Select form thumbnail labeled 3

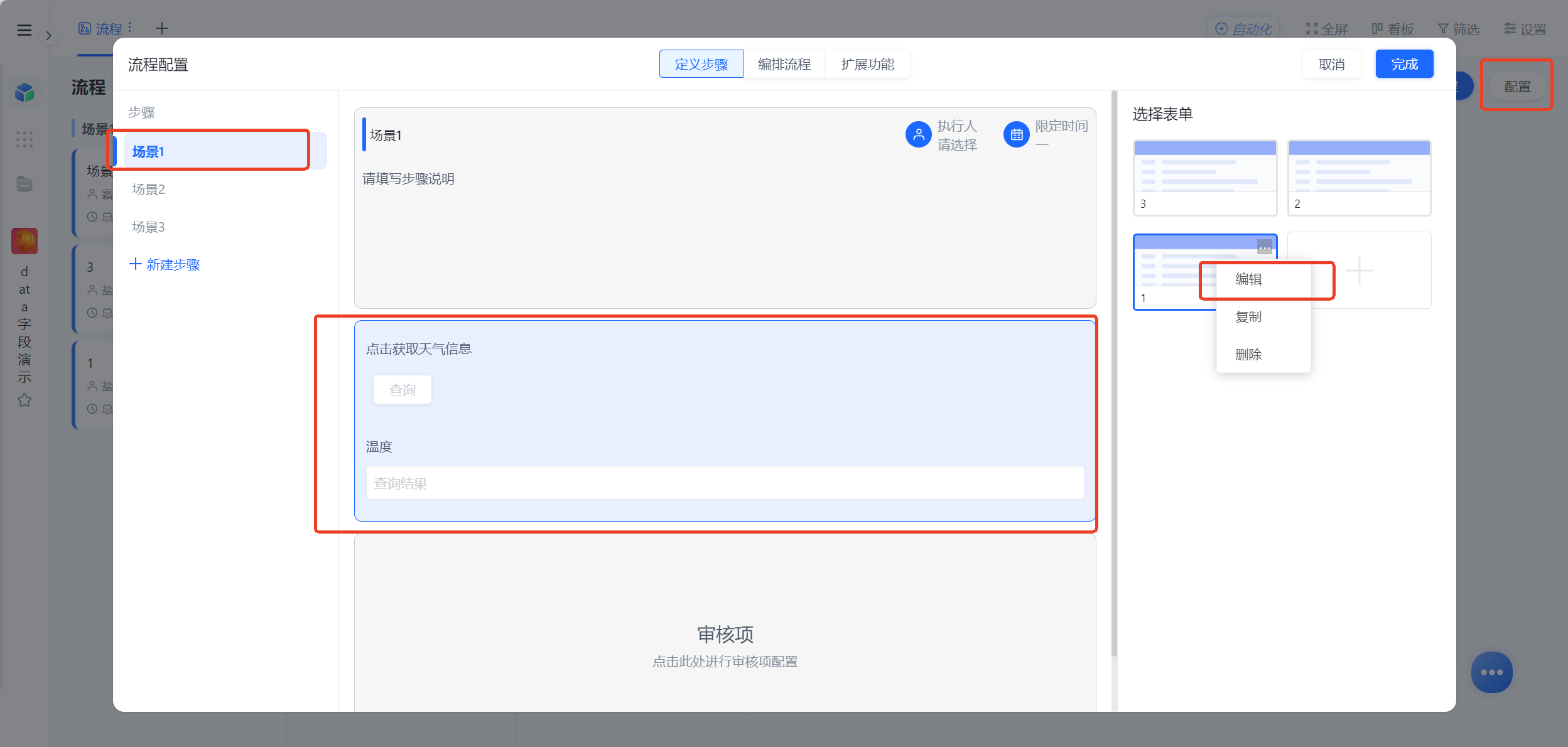[1204, 178]
